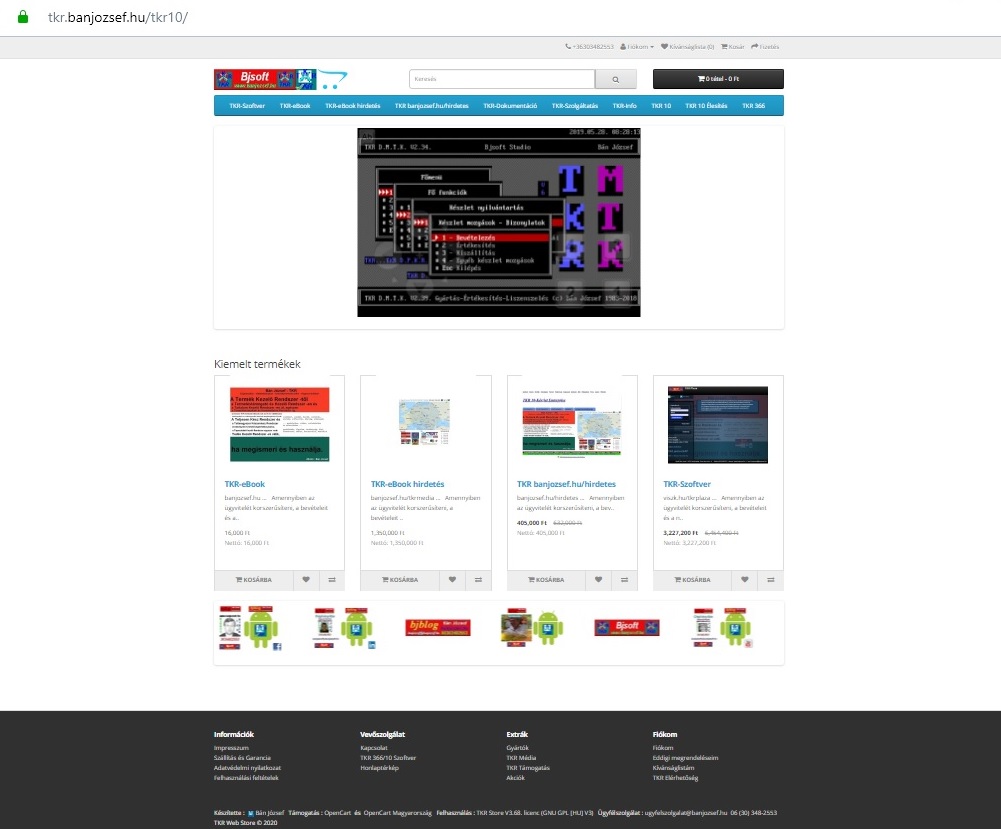Focus the Keresés search field
The height and width of the screenshot is (829, 1001).
502,79
